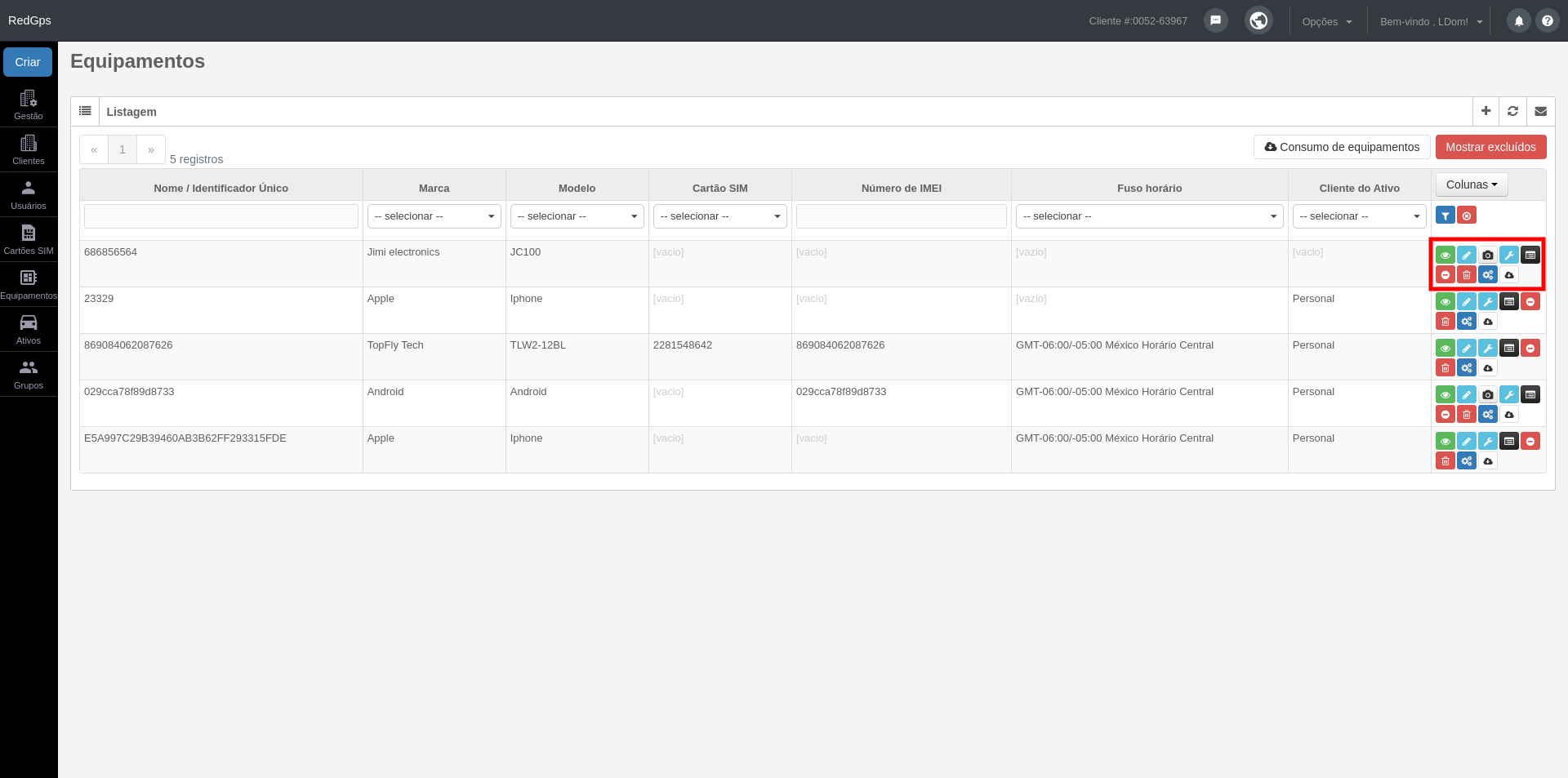
Task: Open the Cliente do Ativo filter dropdown
Action: [x=1360, y=216]
